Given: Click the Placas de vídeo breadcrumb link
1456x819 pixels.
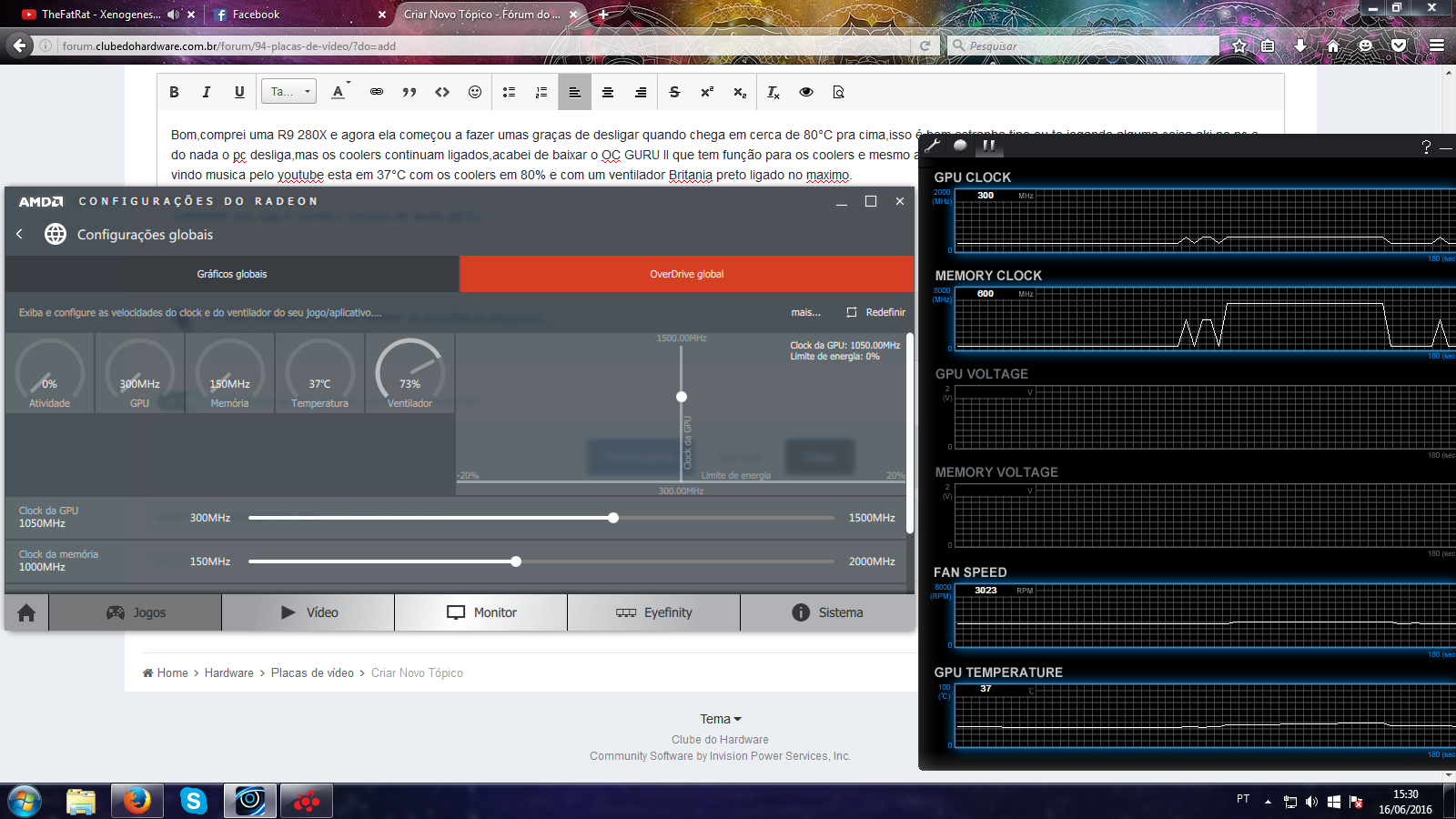Looking at the screenshot, I should pyautogui.click(x=312, y=672).
